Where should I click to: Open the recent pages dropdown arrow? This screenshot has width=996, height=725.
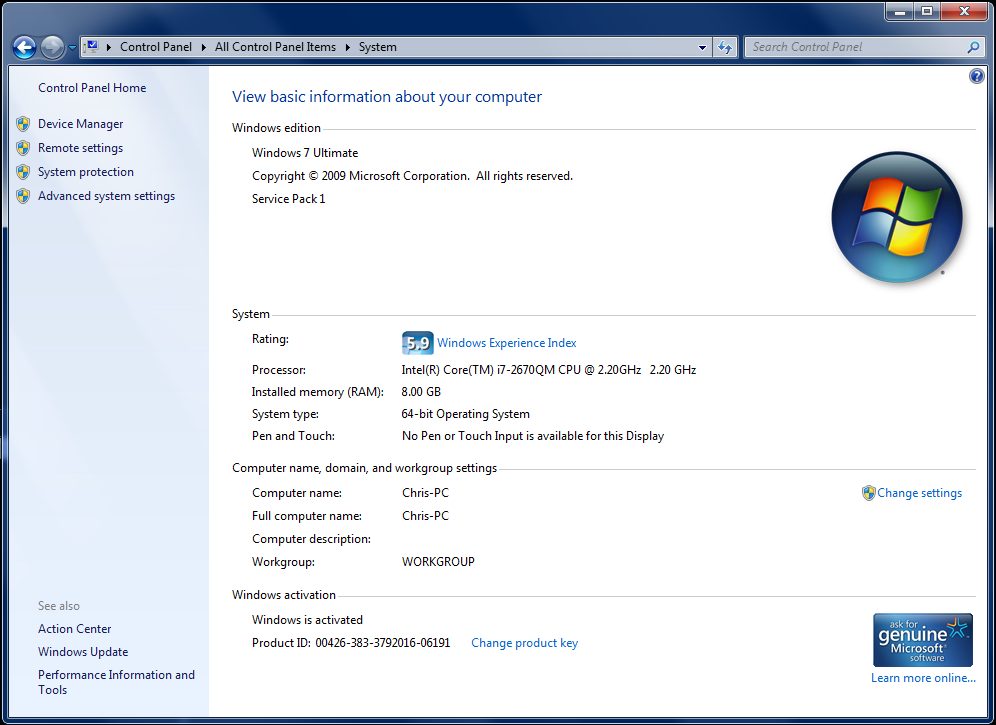pyautogui.click(x=72, y=47)
